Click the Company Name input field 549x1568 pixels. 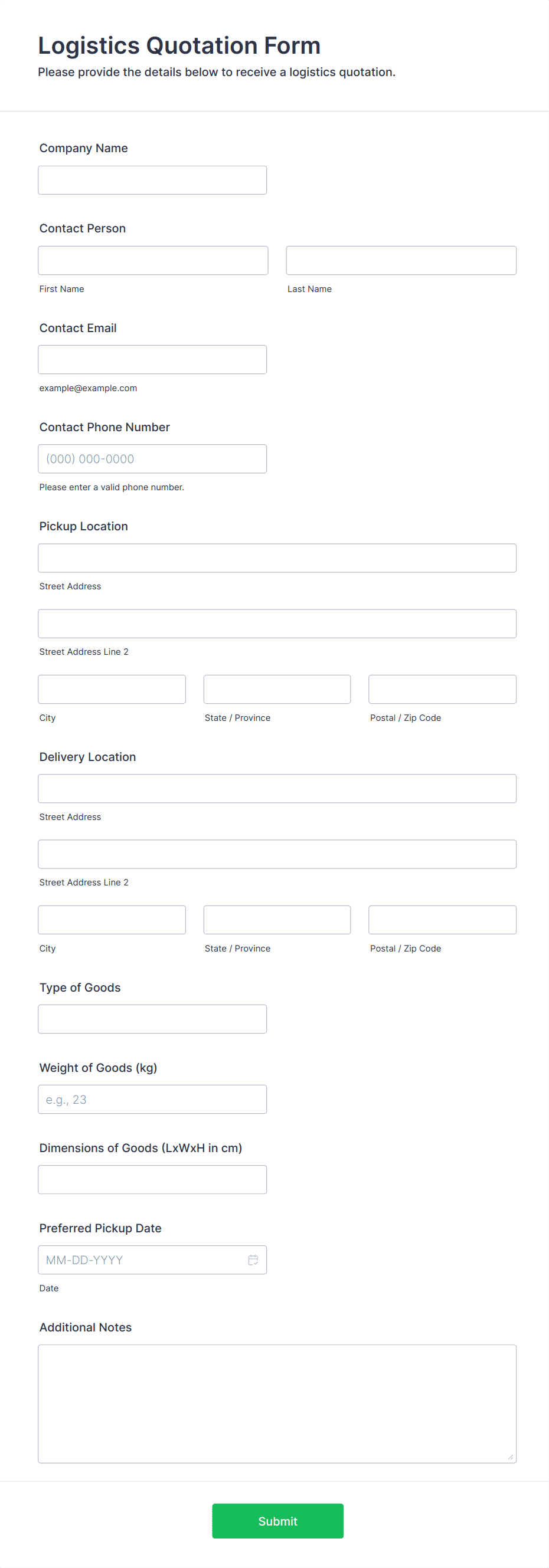point(152,180)
